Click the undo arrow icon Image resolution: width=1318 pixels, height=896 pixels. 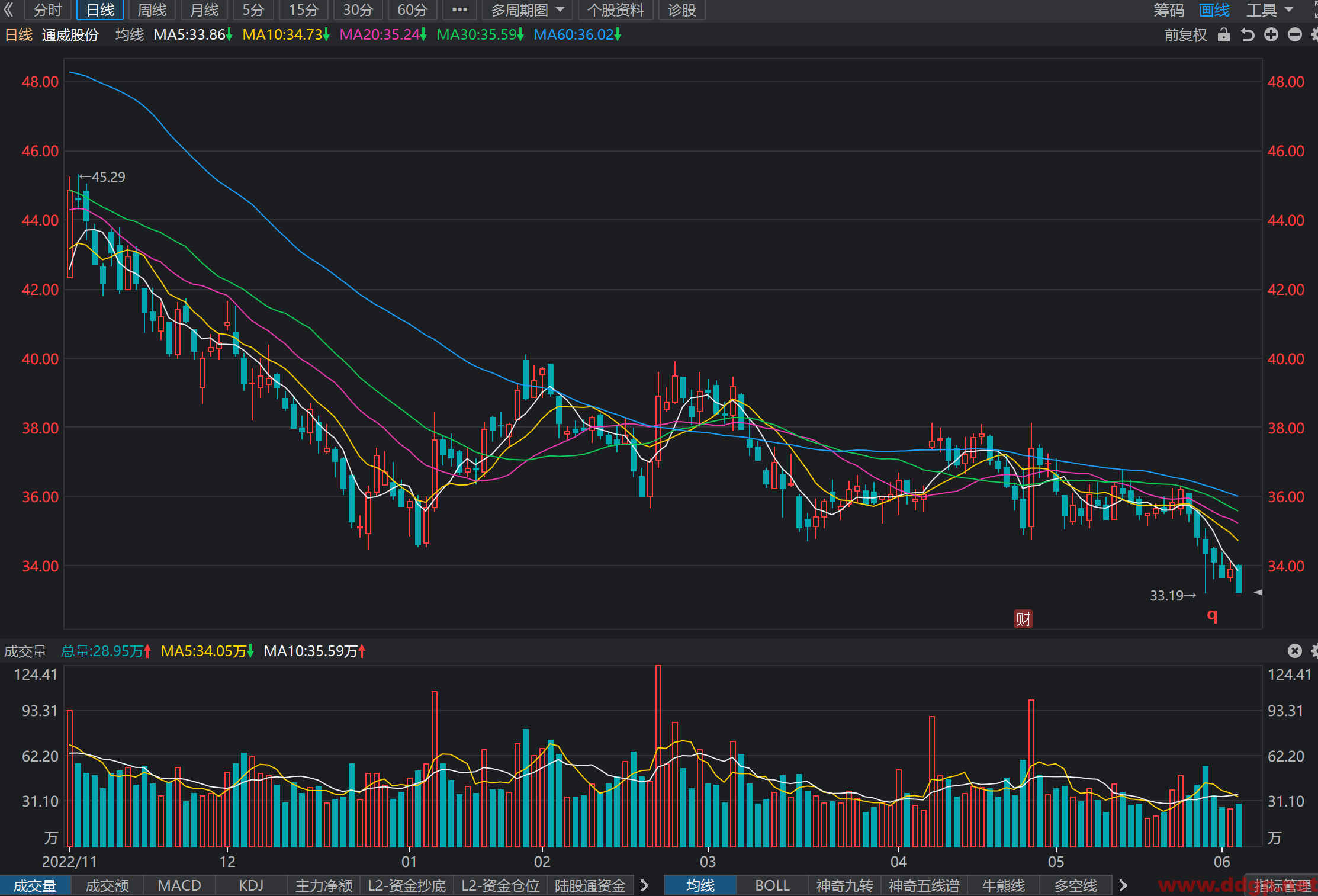[1248, 35]
